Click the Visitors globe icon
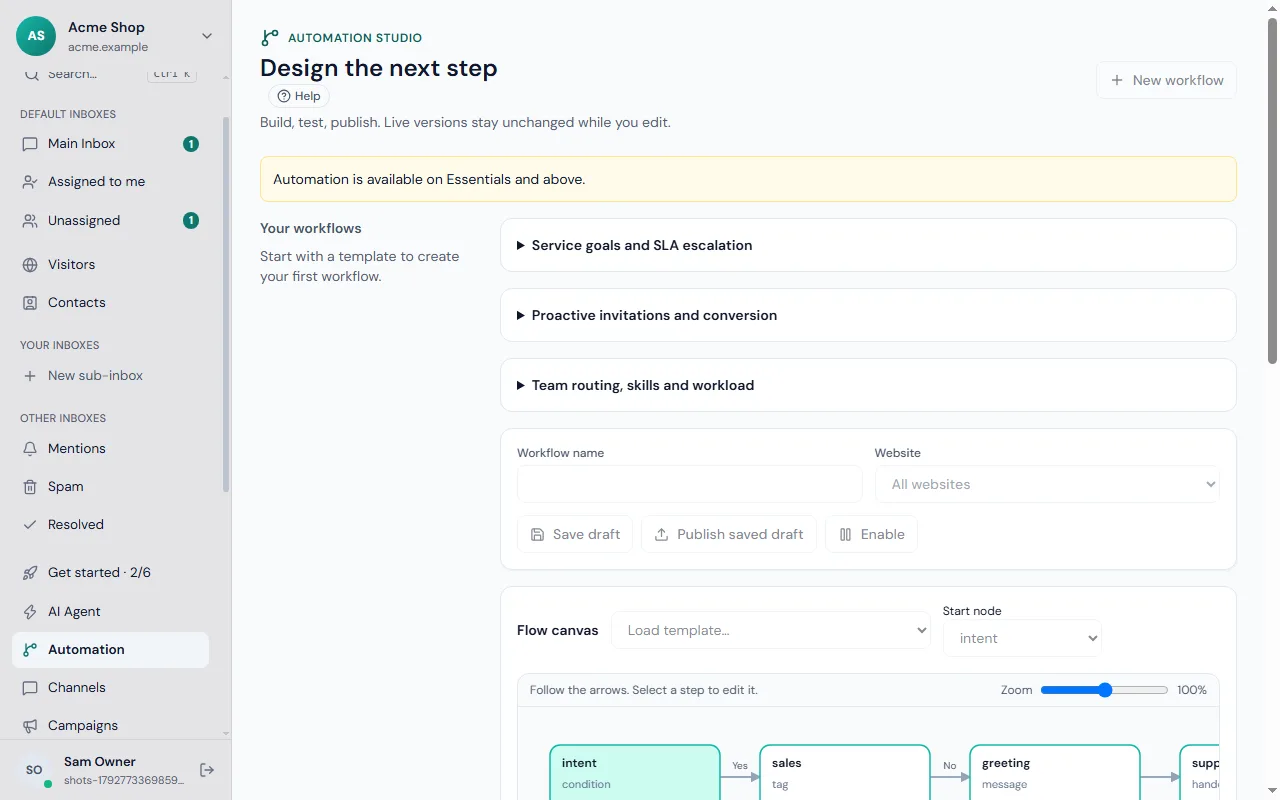Screen dimensions: 1280x800 (x=30, y=265)
